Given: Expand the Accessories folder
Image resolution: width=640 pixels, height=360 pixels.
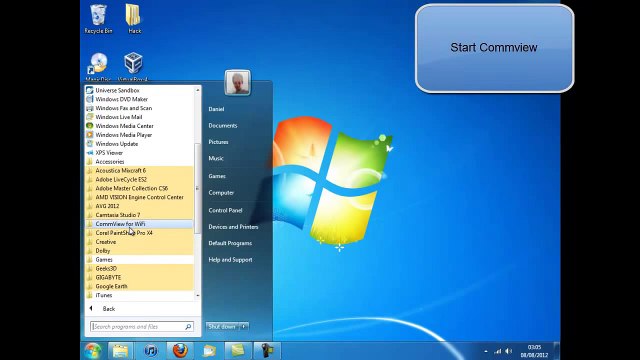Looking at the screenshot, I should point(139,162).
